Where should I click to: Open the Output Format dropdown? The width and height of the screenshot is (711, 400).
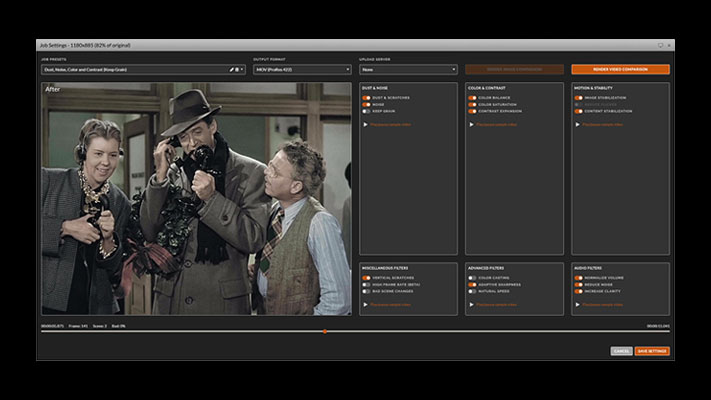[302, 69]
